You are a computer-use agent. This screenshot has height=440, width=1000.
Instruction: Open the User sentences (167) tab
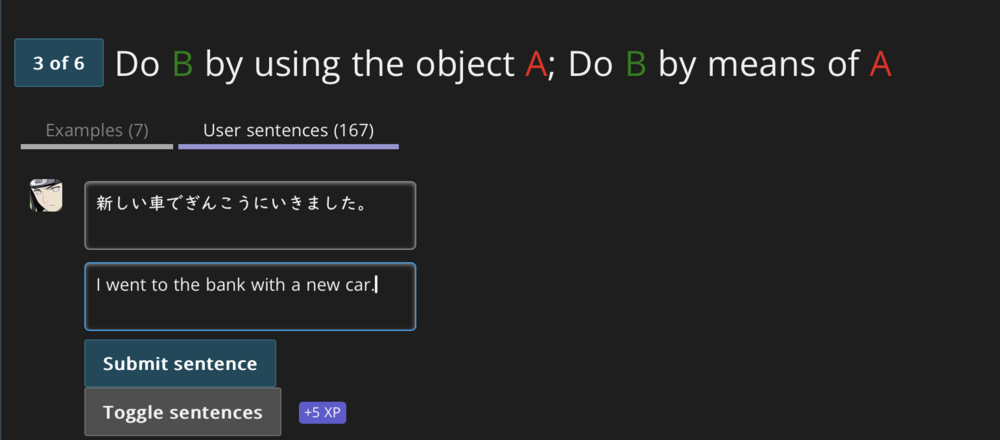point(288,131)
